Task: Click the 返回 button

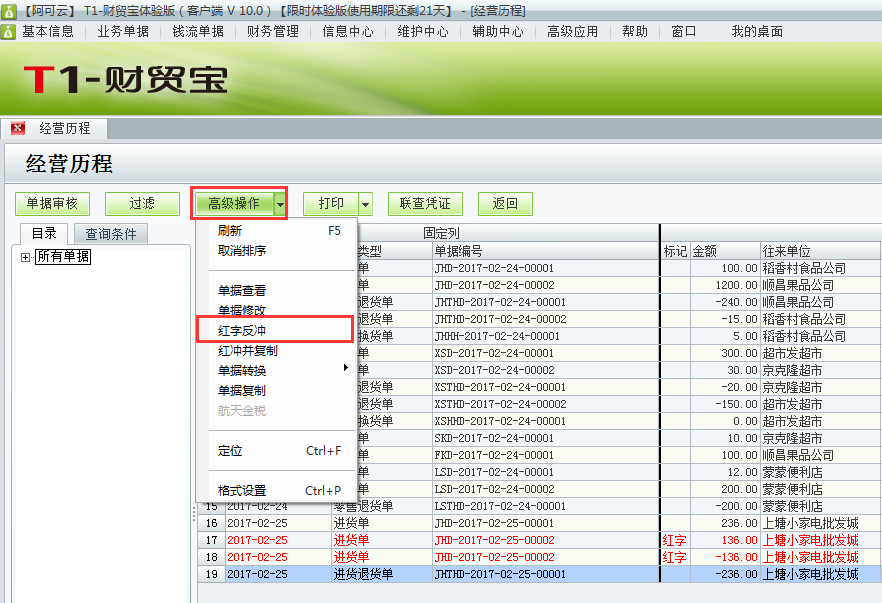Action: 505,203
